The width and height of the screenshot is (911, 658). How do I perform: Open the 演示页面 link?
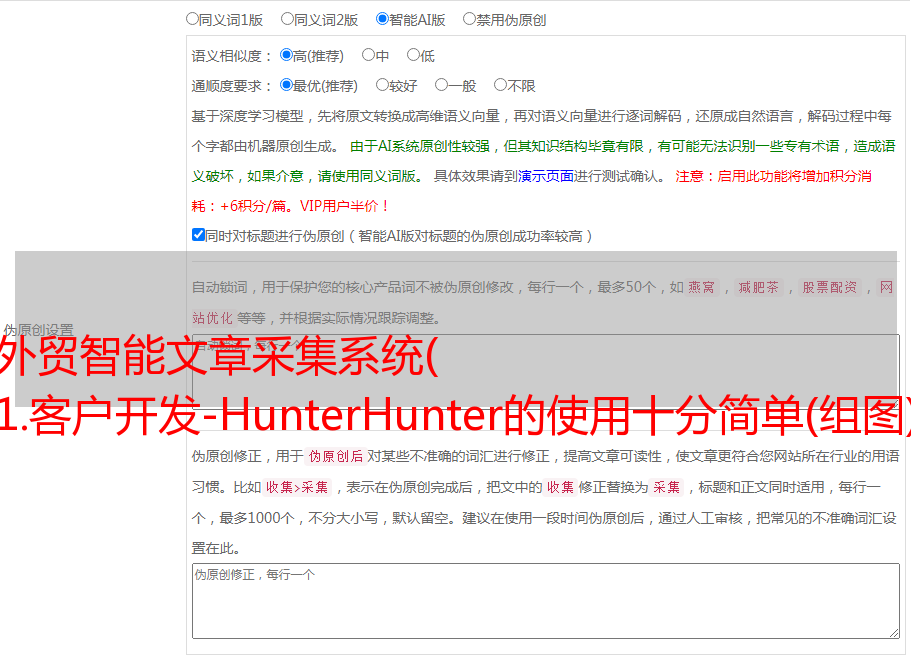546,176
